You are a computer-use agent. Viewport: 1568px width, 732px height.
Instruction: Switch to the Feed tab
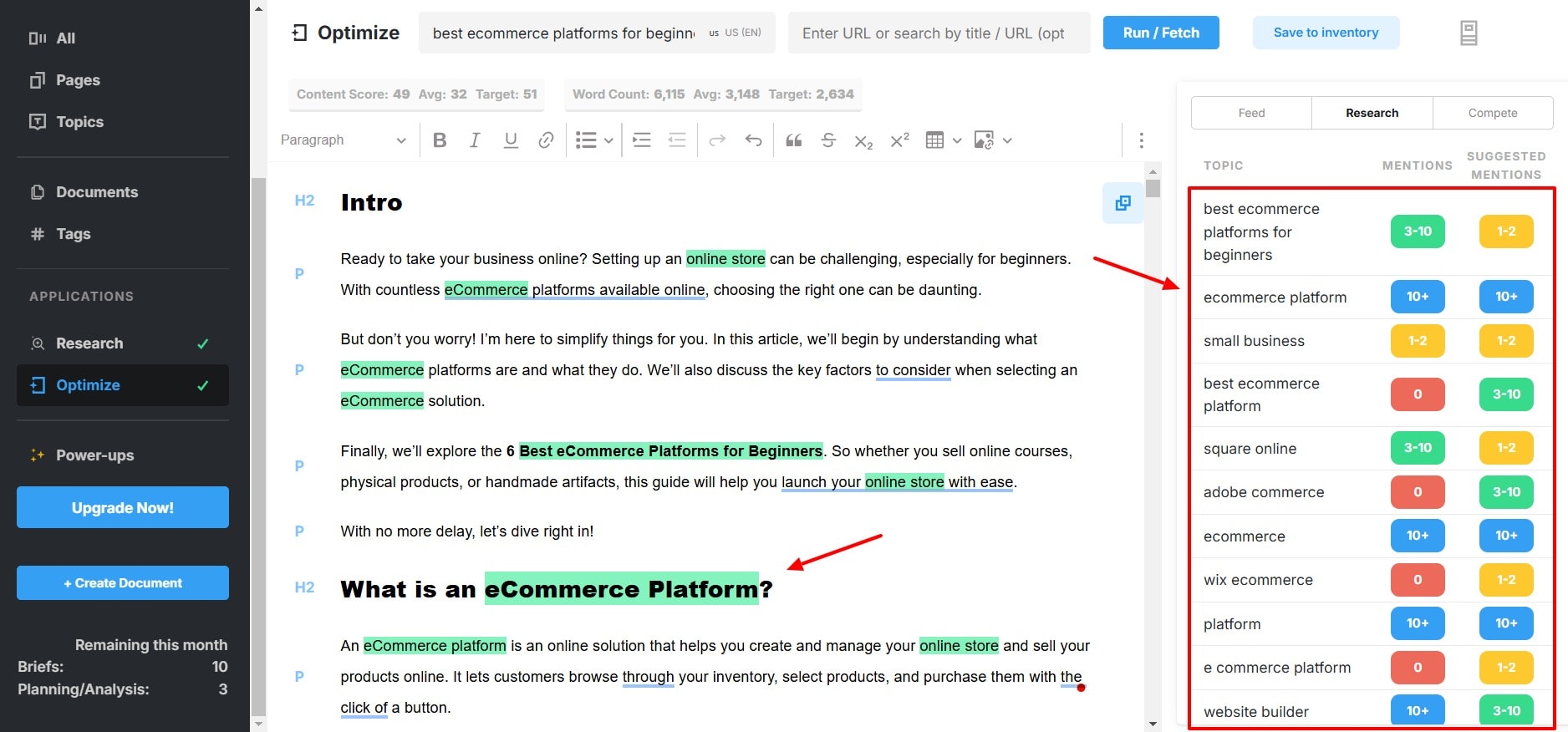[1251, 113]
